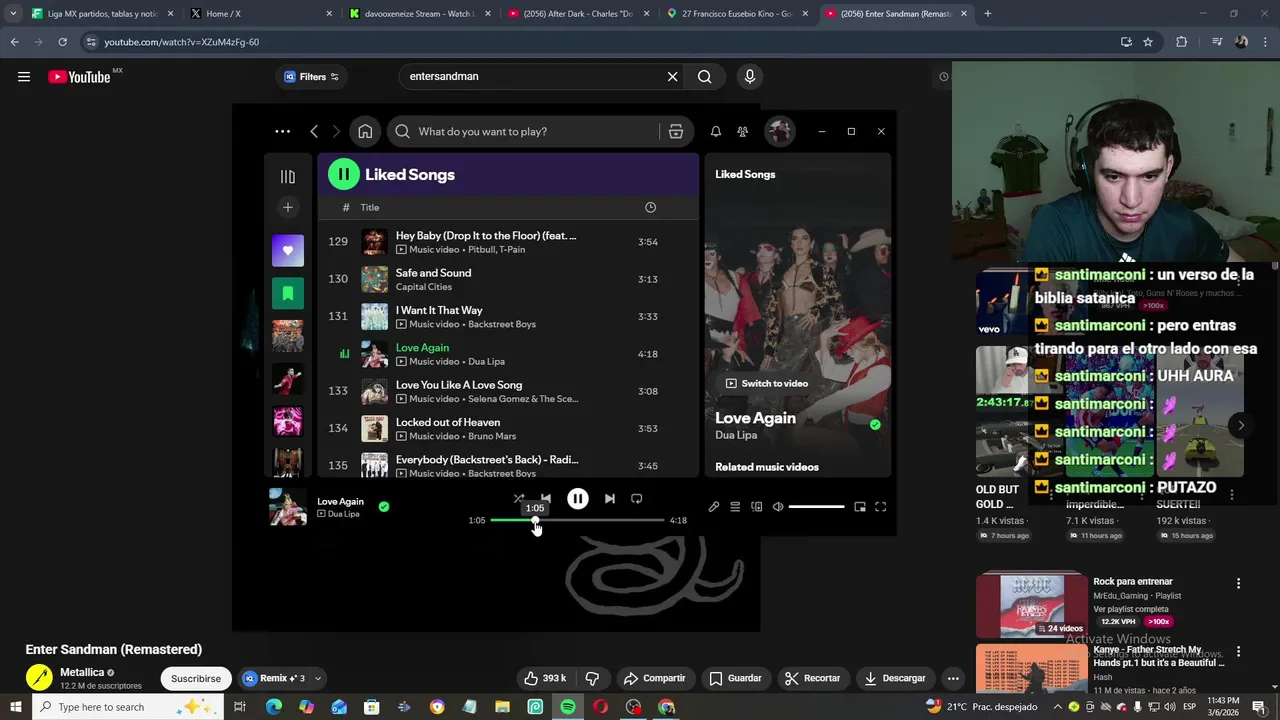This screenshot has height=720, width=1280.
Task: Like the video with 393 k
Action: (545, 678)
